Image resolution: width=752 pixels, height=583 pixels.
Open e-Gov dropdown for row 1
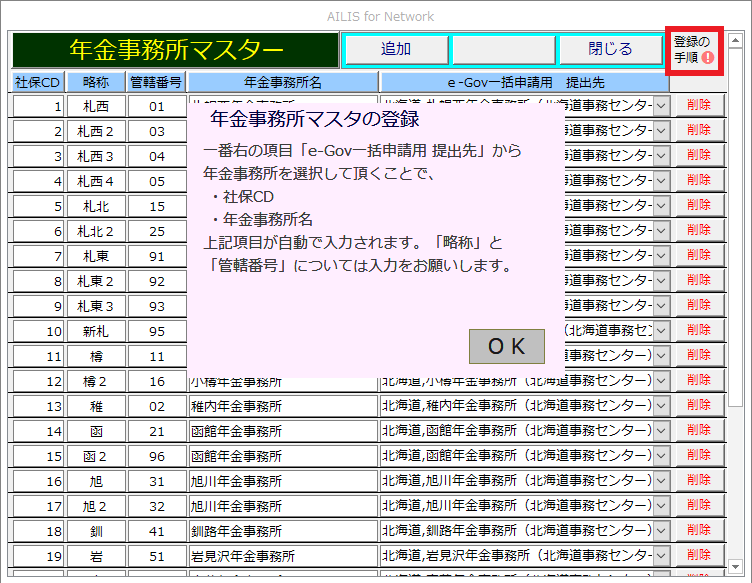coord(661,106)
